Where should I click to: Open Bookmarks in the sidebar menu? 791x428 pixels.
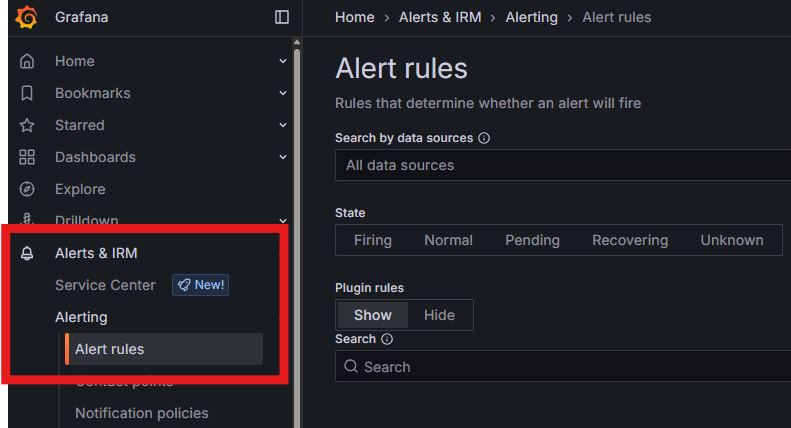[x=93, y=93]
